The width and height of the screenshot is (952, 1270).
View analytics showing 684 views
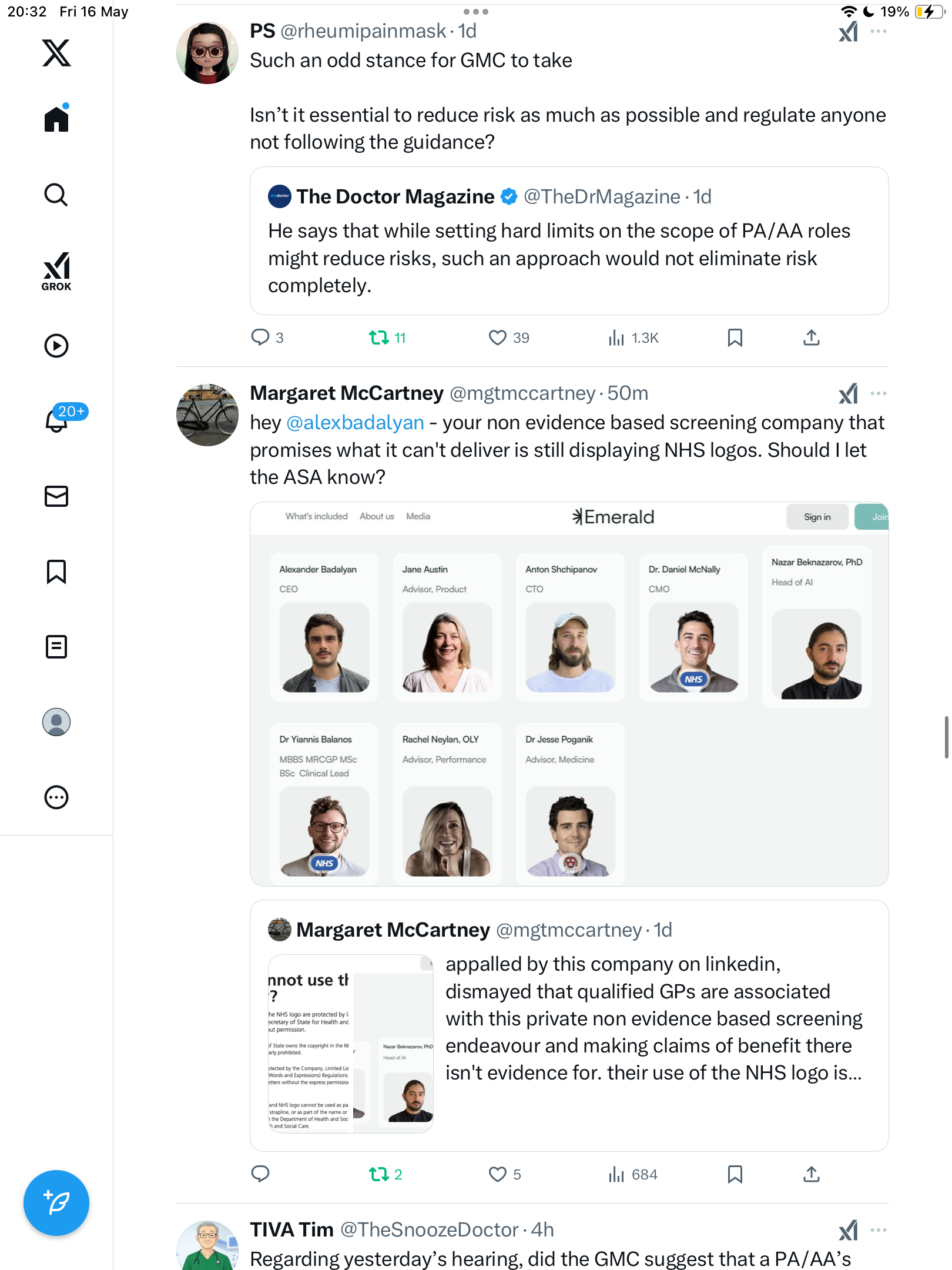tap(633, 1174)
